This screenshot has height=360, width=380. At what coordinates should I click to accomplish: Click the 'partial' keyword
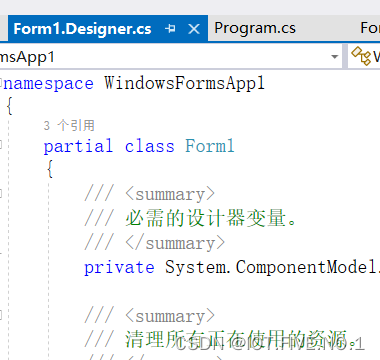pyautogui.click(x=78, y=146)
